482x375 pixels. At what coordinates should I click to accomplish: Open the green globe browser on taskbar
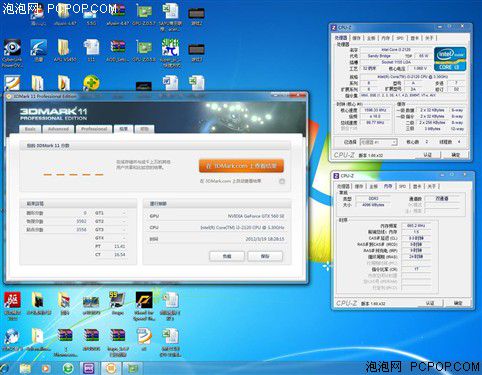tap(68, 368)
